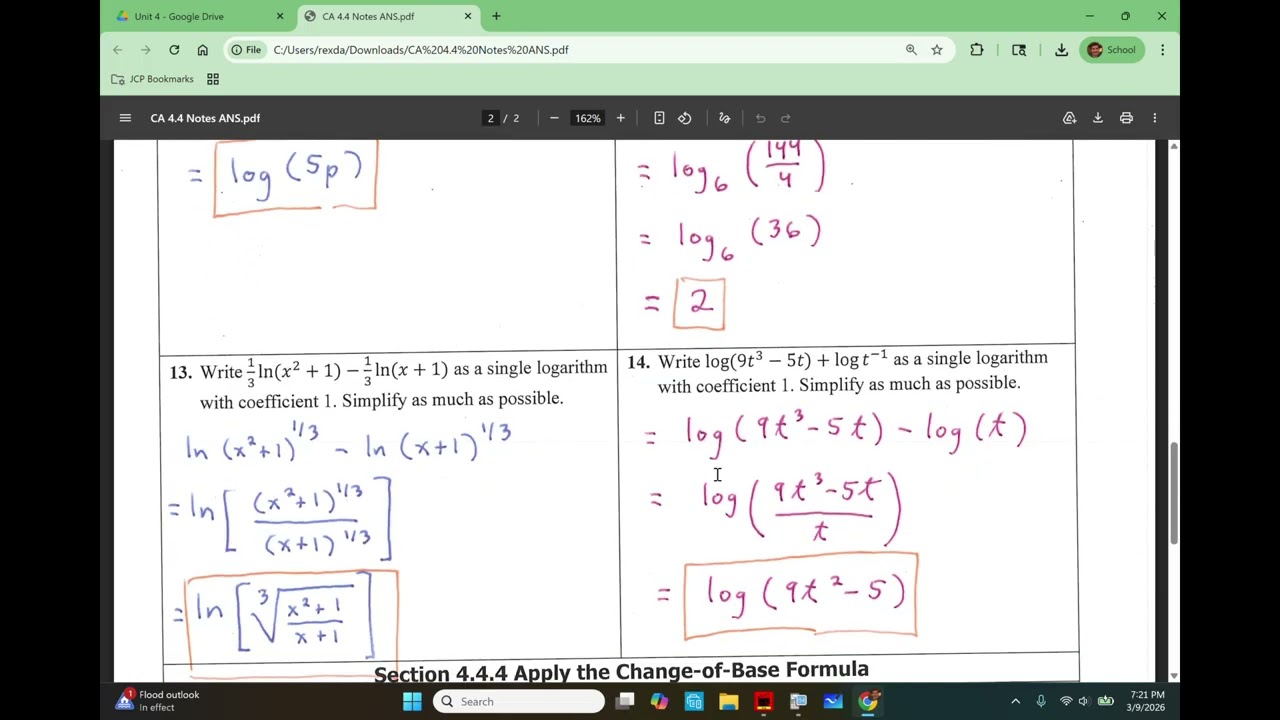This screenshot has width=1280, height=720.
Task: Launch Copilot from the taskbar
Action: tap(659, 702)
